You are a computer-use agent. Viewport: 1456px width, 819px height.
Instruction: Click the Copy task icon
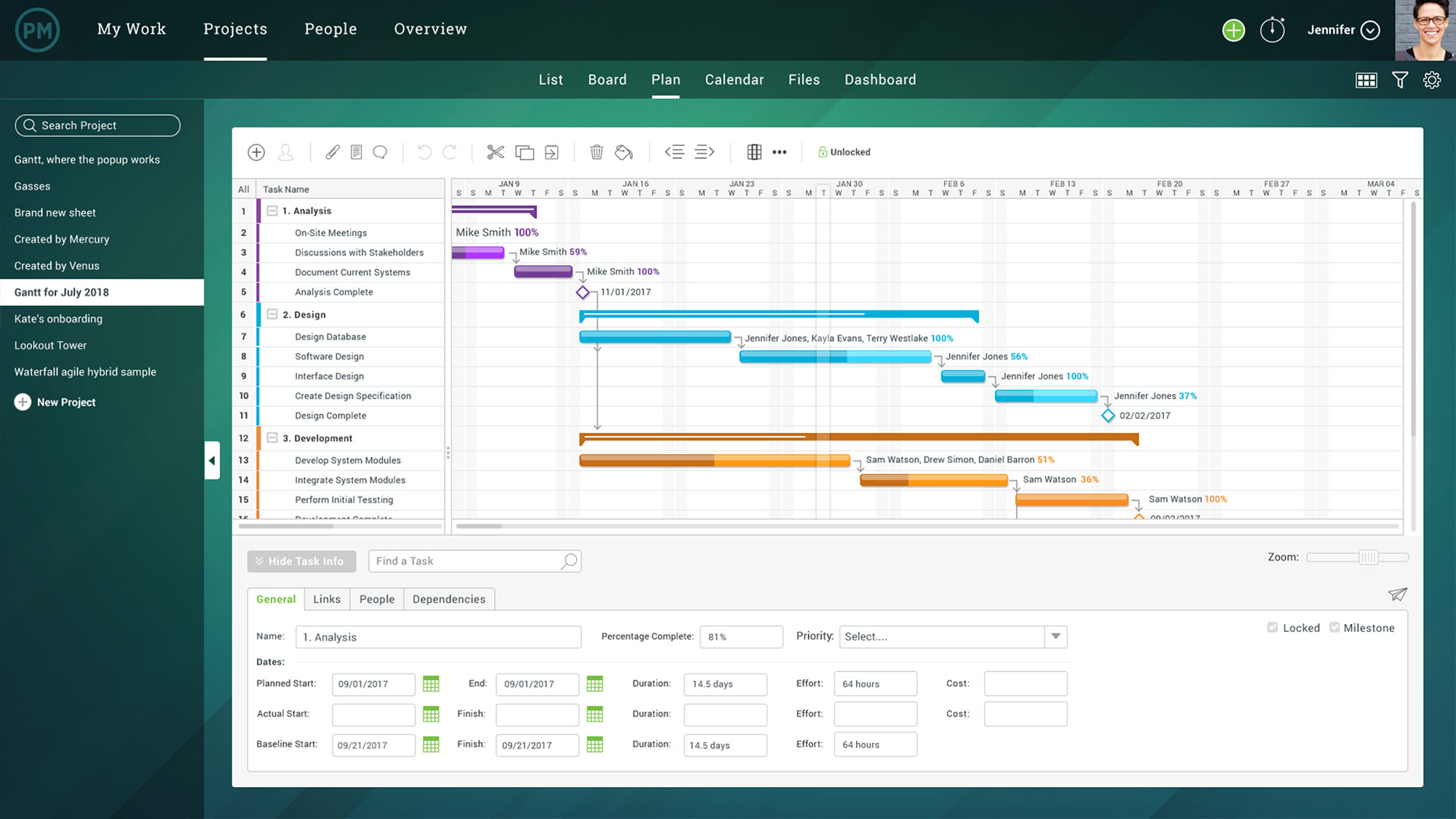(x=524, y=152)
